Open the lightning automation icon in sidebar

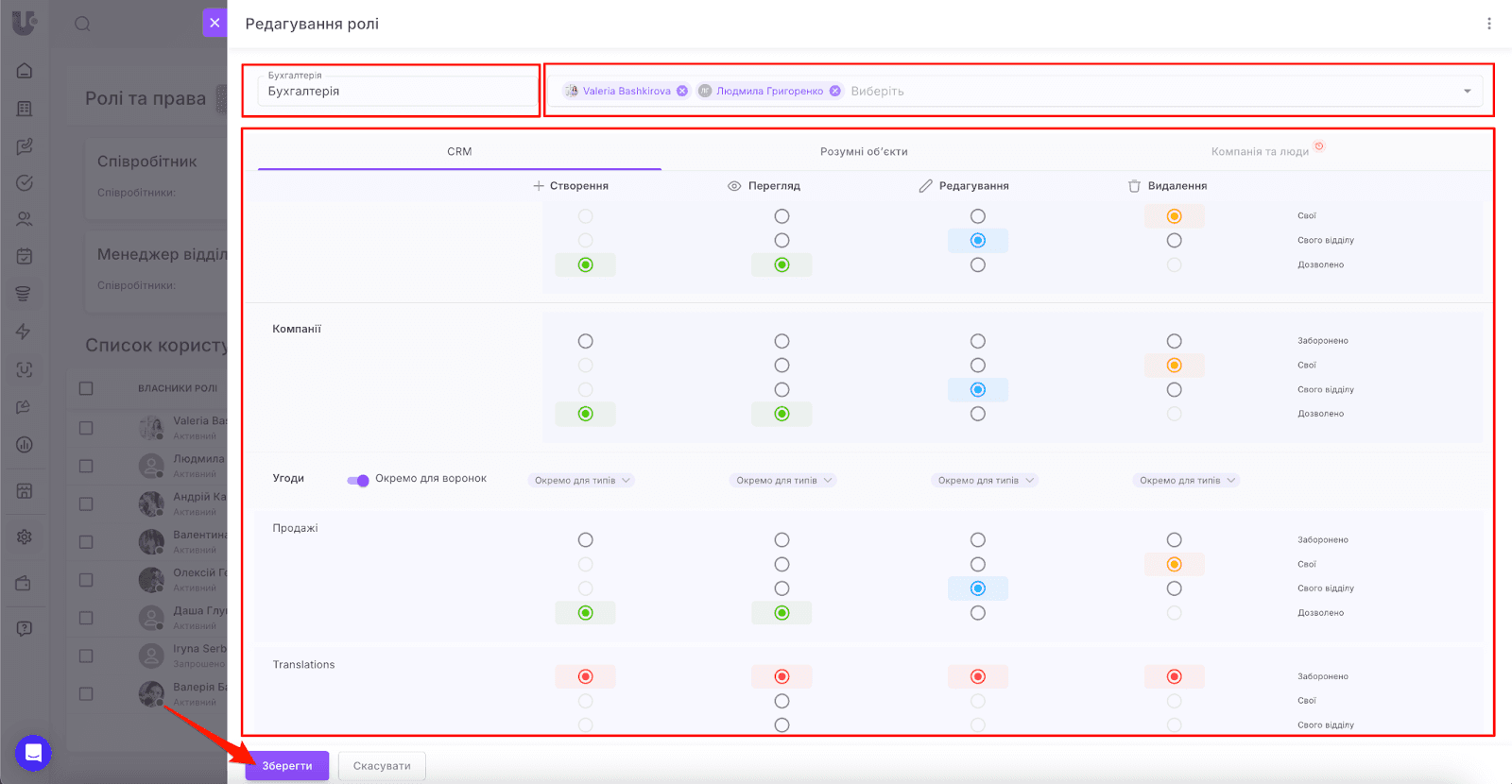pos(25,332)
